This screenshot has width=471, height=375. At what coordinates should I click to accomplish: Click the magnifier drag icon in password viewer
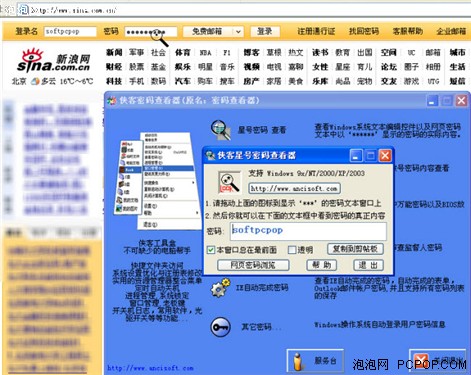coord(229,182)
